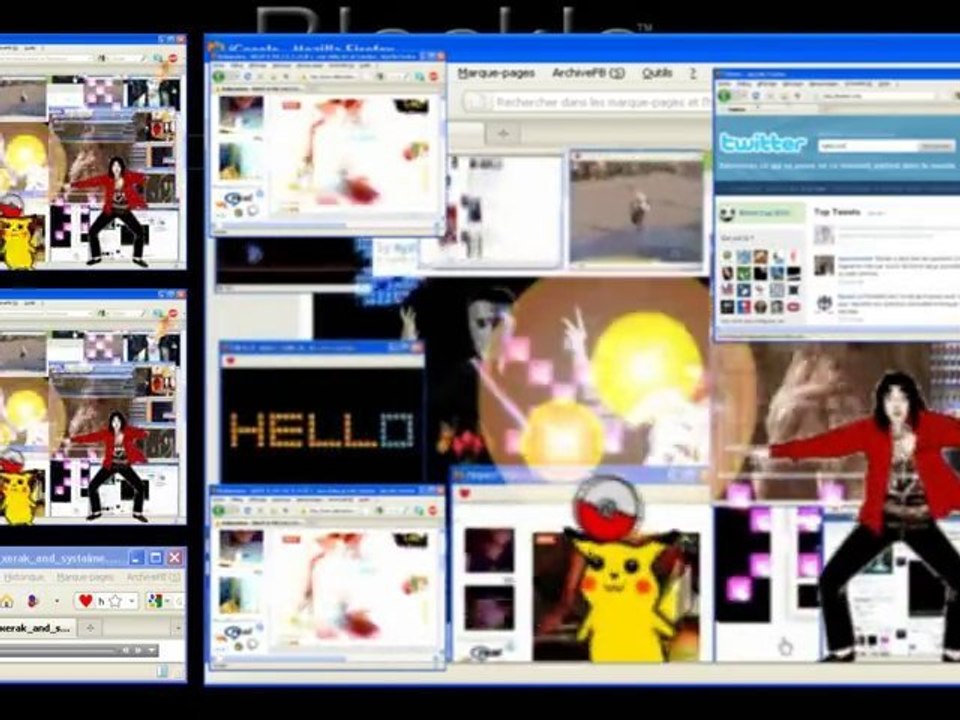This screenshot has width=960, height=720.
Task: Click the red heart icon in address bar
Action: (x=86, y=601)
